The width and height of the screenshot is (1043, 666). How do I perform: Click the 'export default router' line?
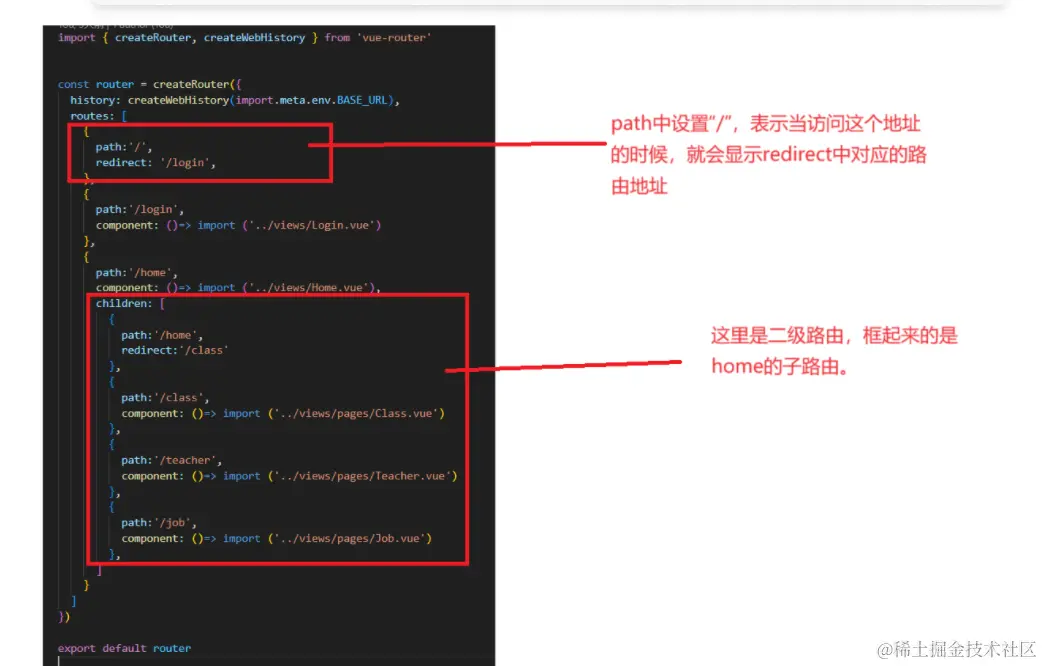point(124,649)
